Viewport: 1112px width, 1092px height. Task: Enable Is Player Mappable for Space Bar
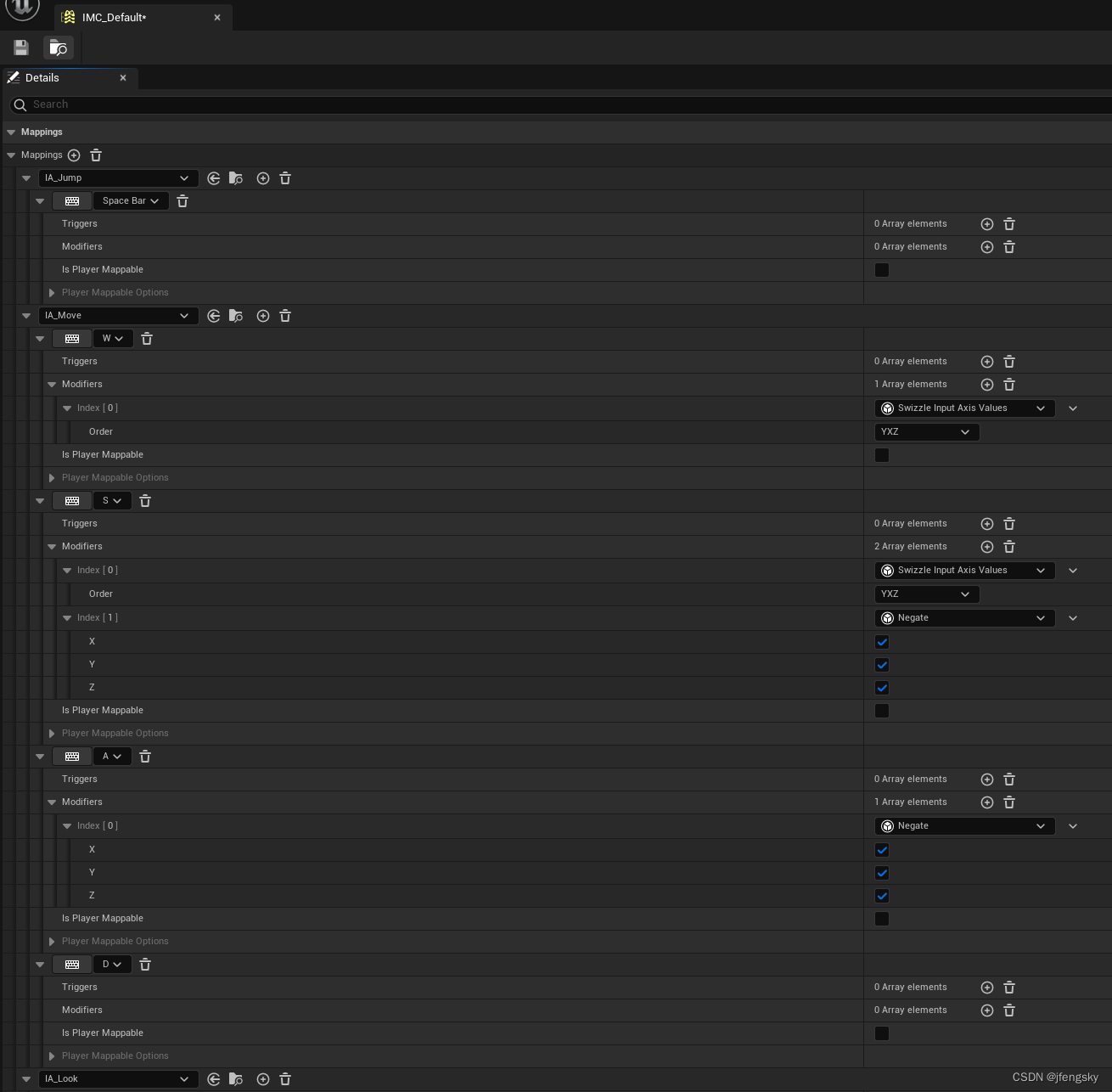[882, 269]
